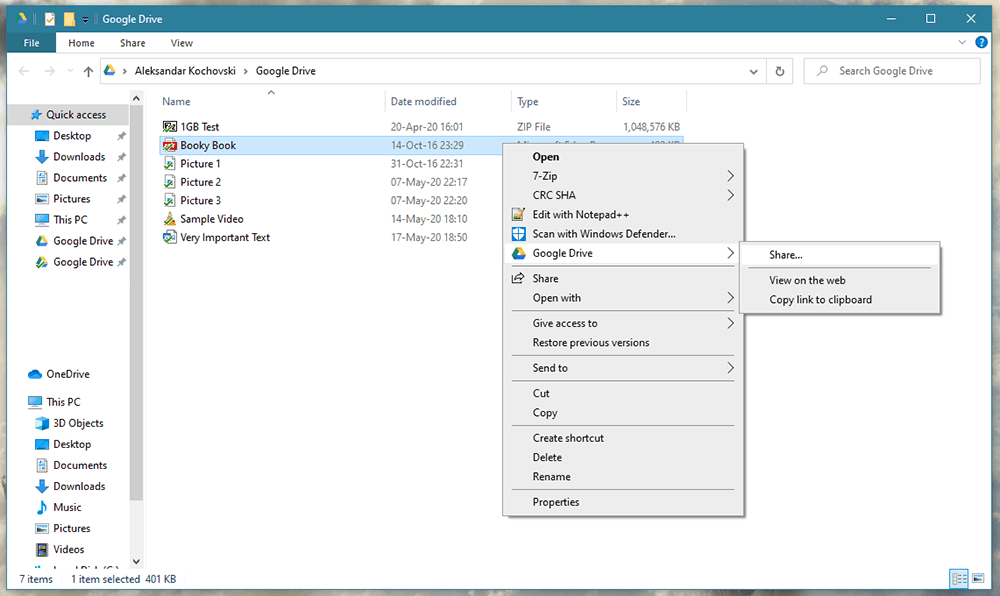Expand the Open with submenu arrow
This screenshot has width=1000, height=596.
pyautogui.click(x=730, y=298)
